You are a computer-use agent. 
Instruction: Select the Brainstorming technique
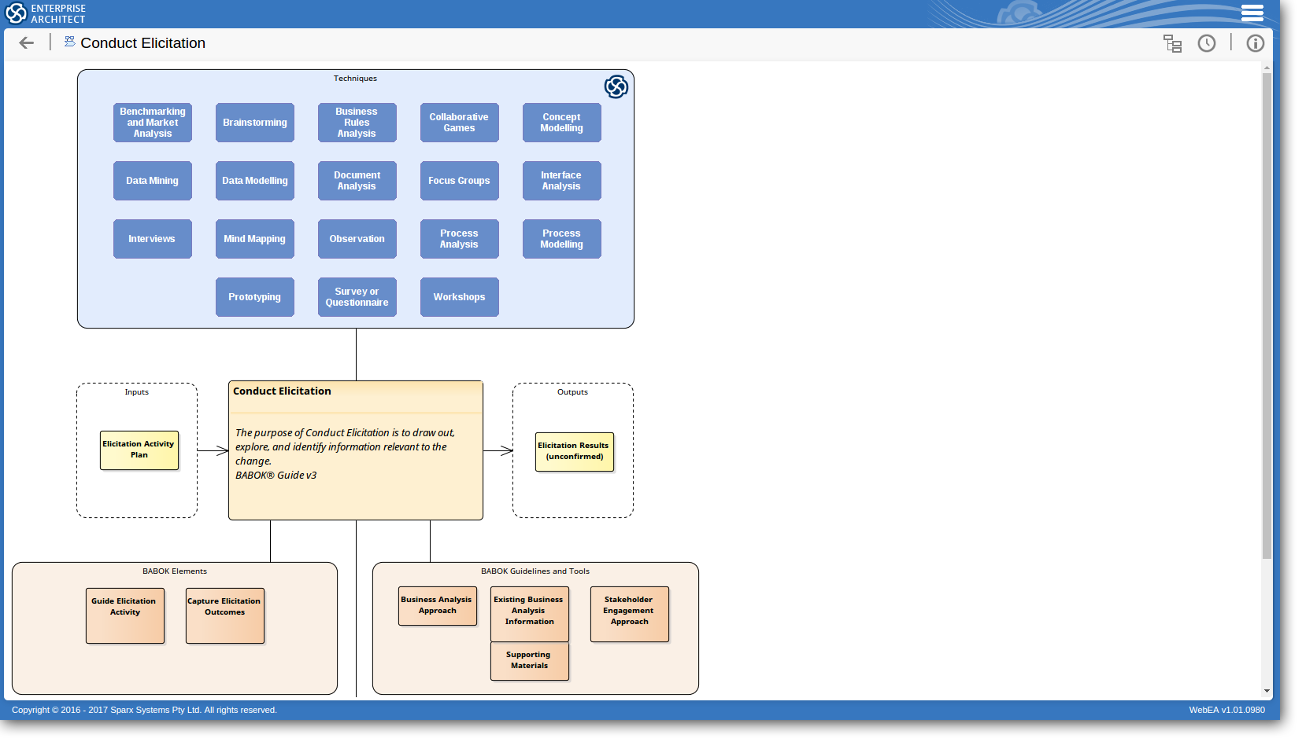pos(255,123)
